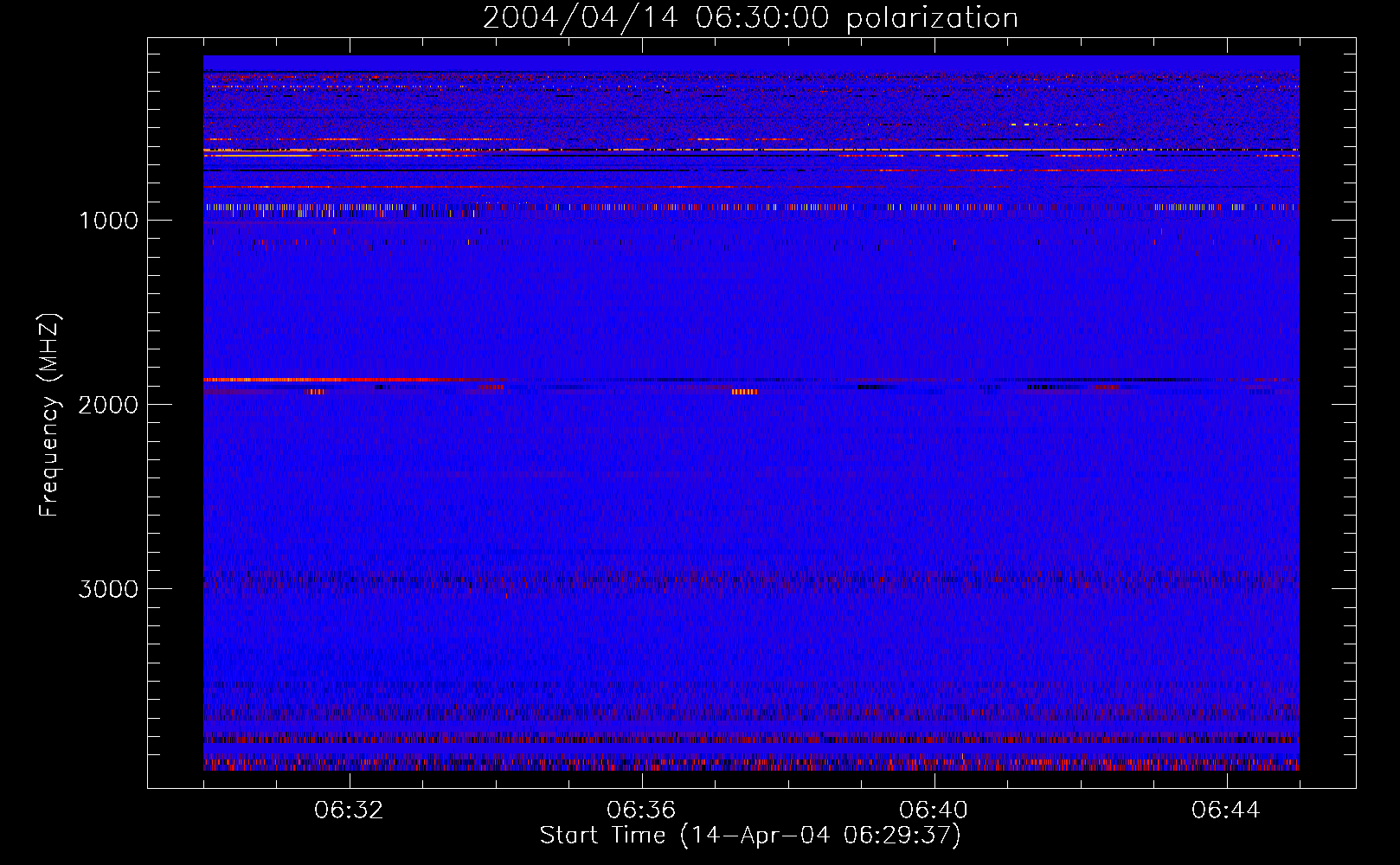Image resolution: width=1400 pixels, height=865 pixels.
Task: Click the 06:32 time tick label
Action: (x=349, y=811)
